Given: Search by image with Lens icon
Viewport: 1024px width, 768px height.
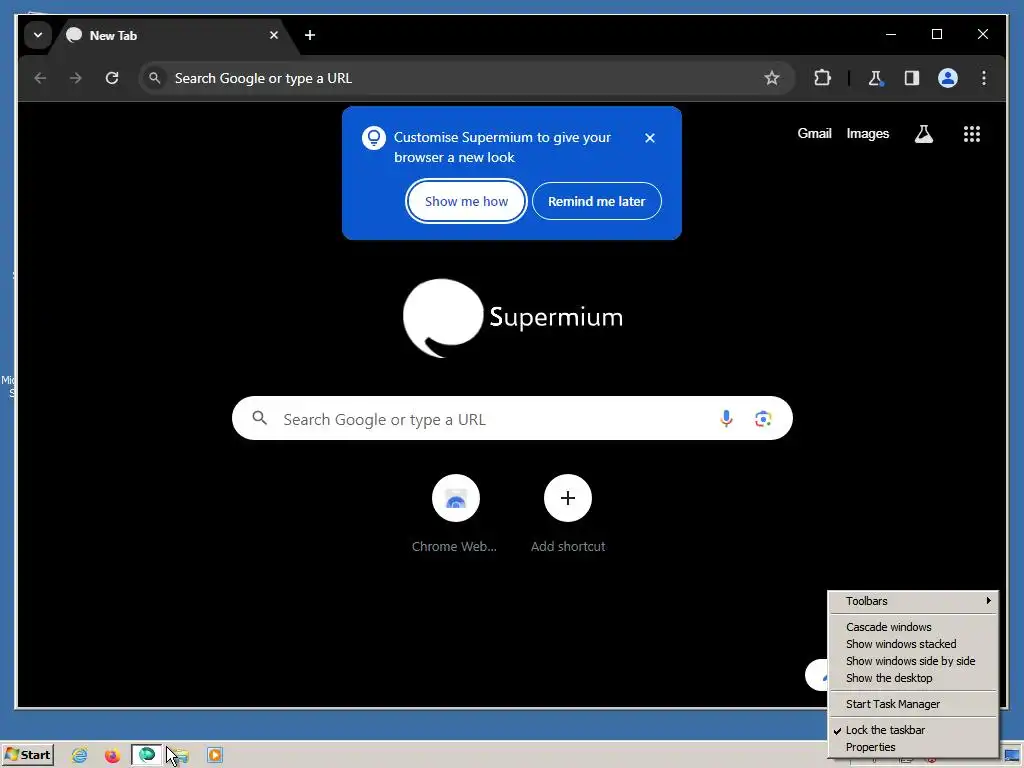Looking at the screenshot, I should pos(763,419).
